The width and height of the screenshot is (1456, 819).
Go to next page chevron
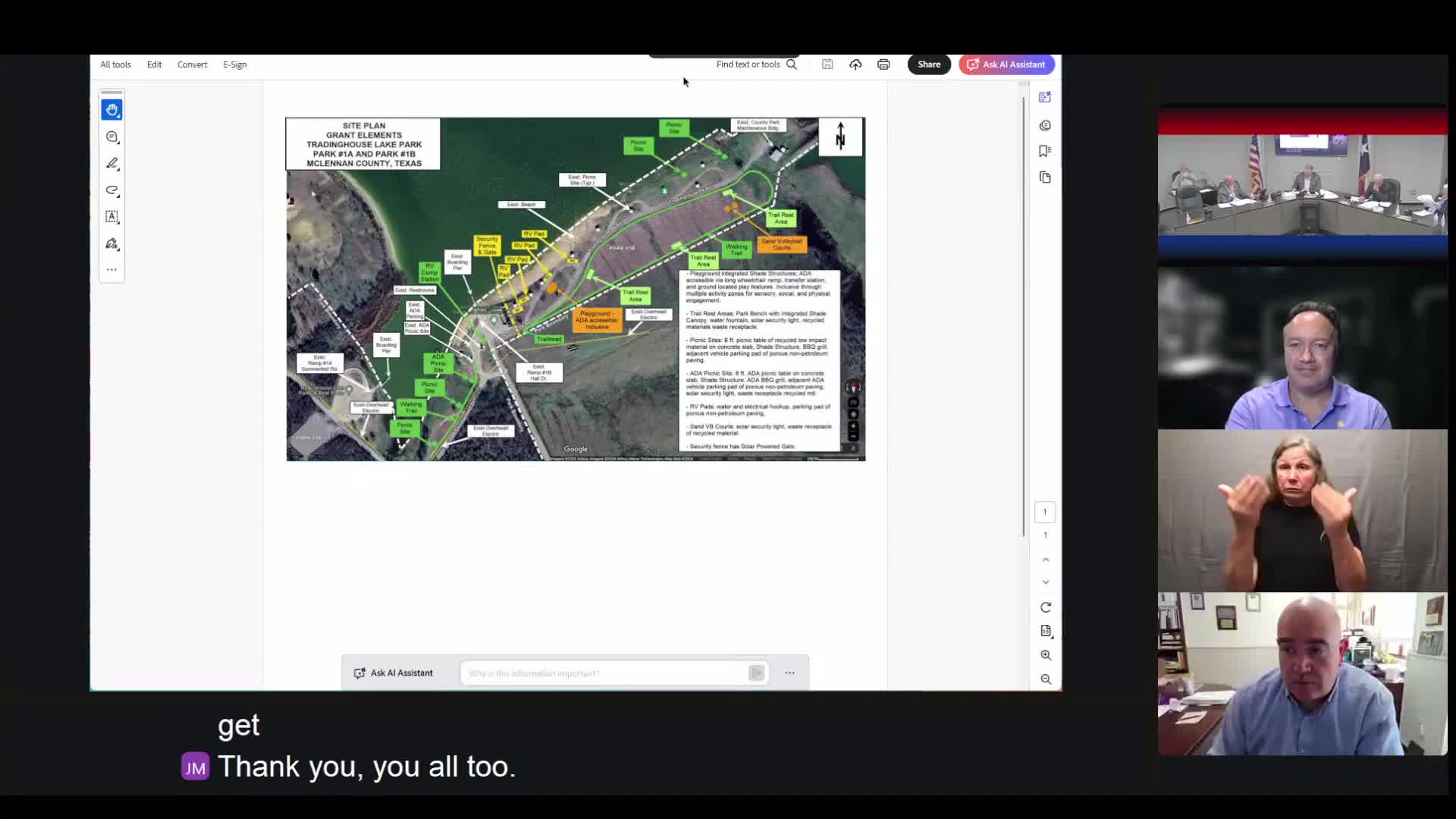tap(1046, 582)
